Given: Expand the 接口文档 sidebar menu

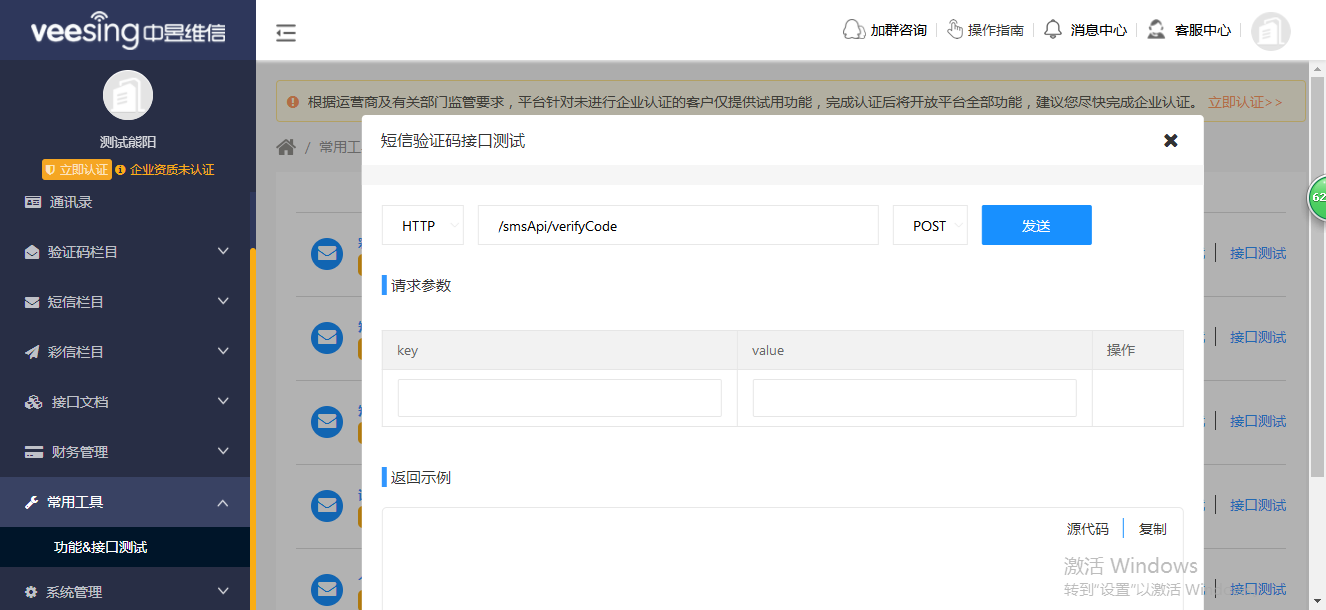Looking at the screenshot, I should [x=125, y=402].
